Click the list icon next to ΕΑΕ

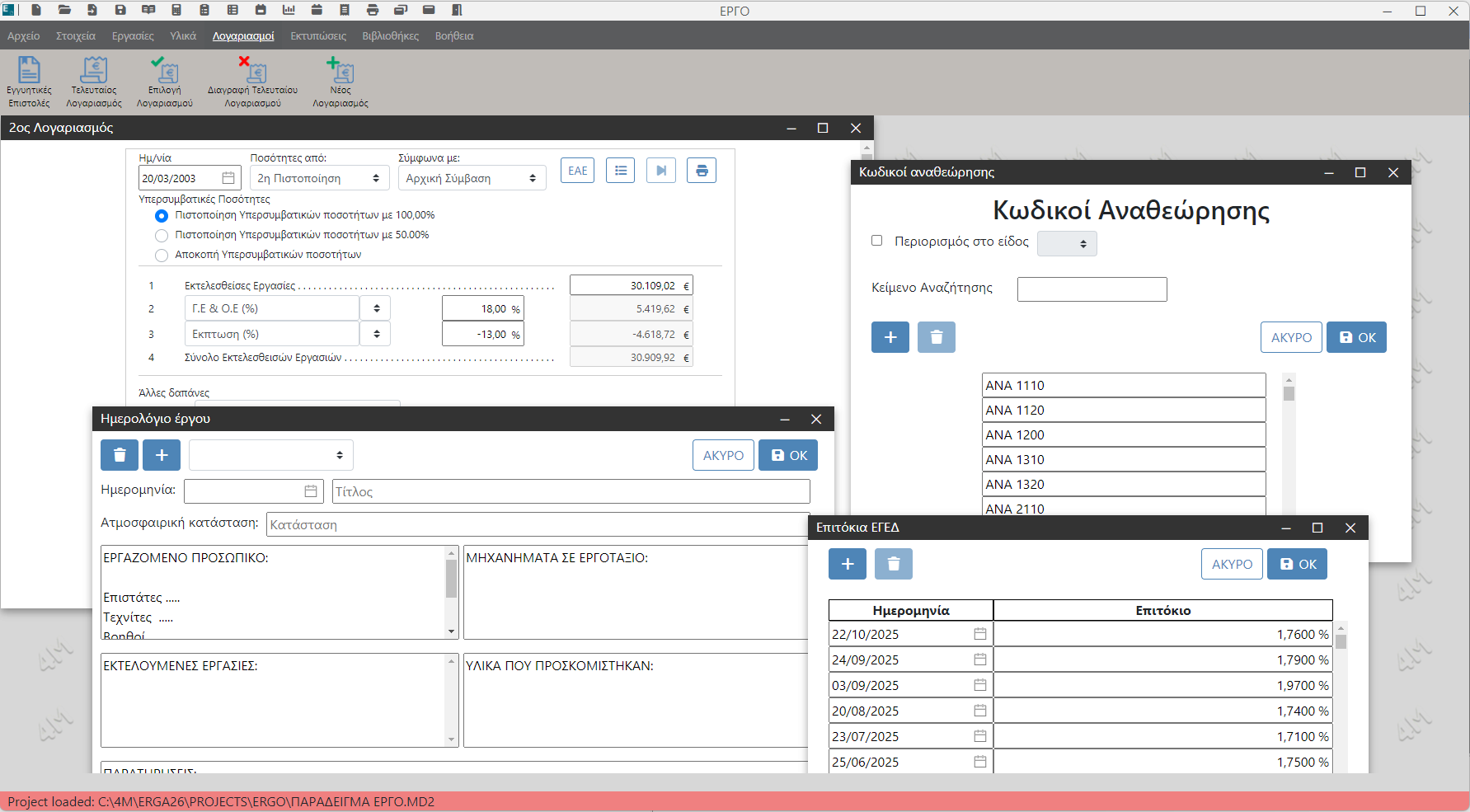pyautogui.click(x=620, y=171)
